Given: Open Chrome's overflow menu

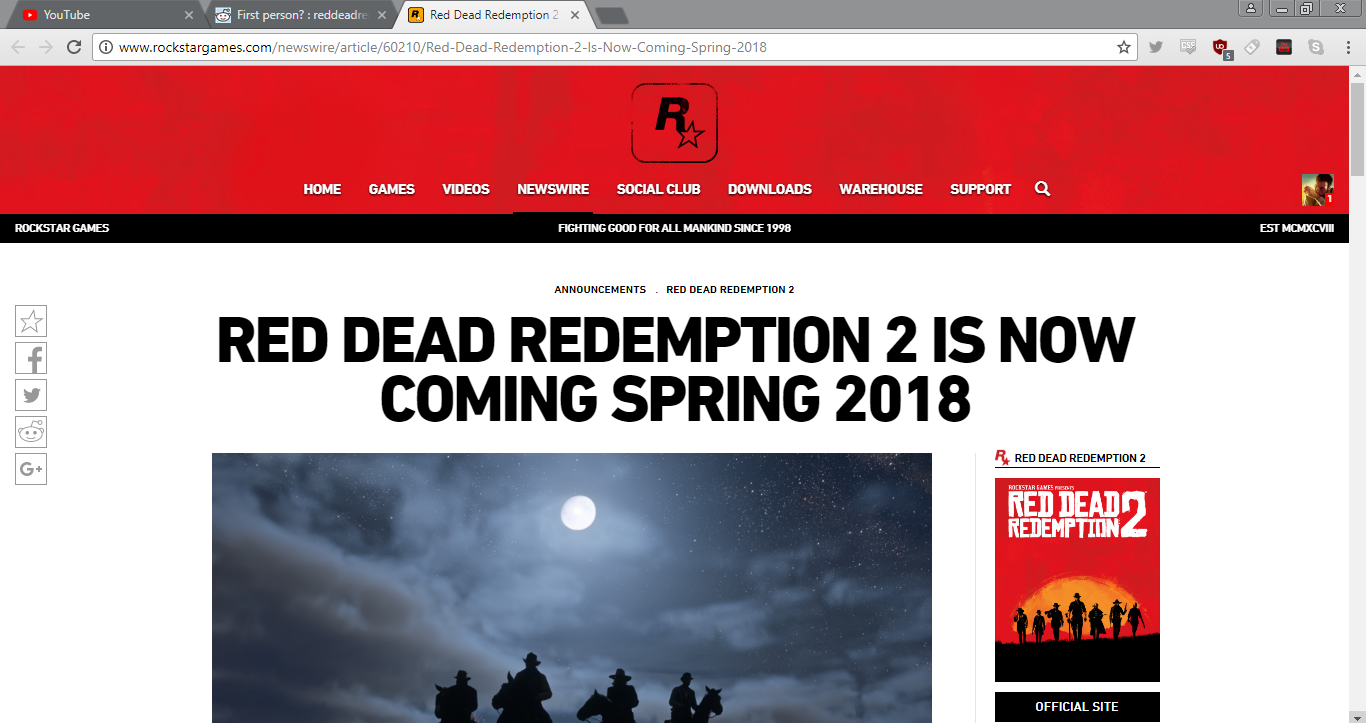Looking at the screenshot, I should [x=1347, y=46].
